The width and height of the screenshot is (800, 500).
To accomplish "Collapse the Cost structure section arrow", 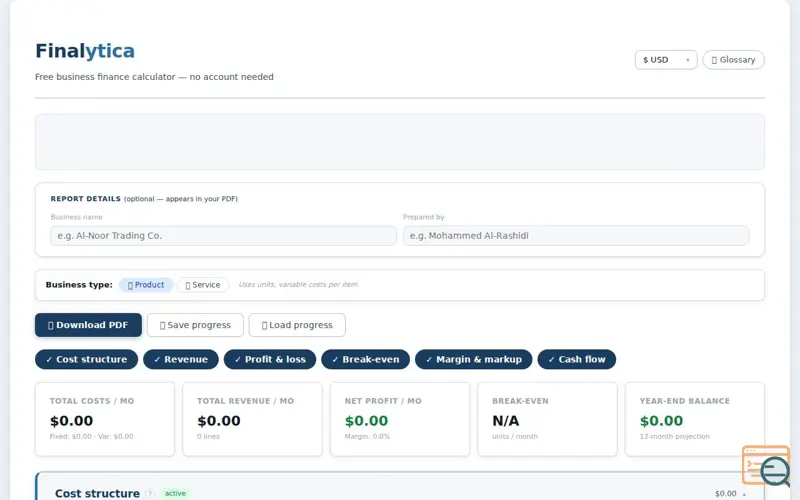I will 744,494.
